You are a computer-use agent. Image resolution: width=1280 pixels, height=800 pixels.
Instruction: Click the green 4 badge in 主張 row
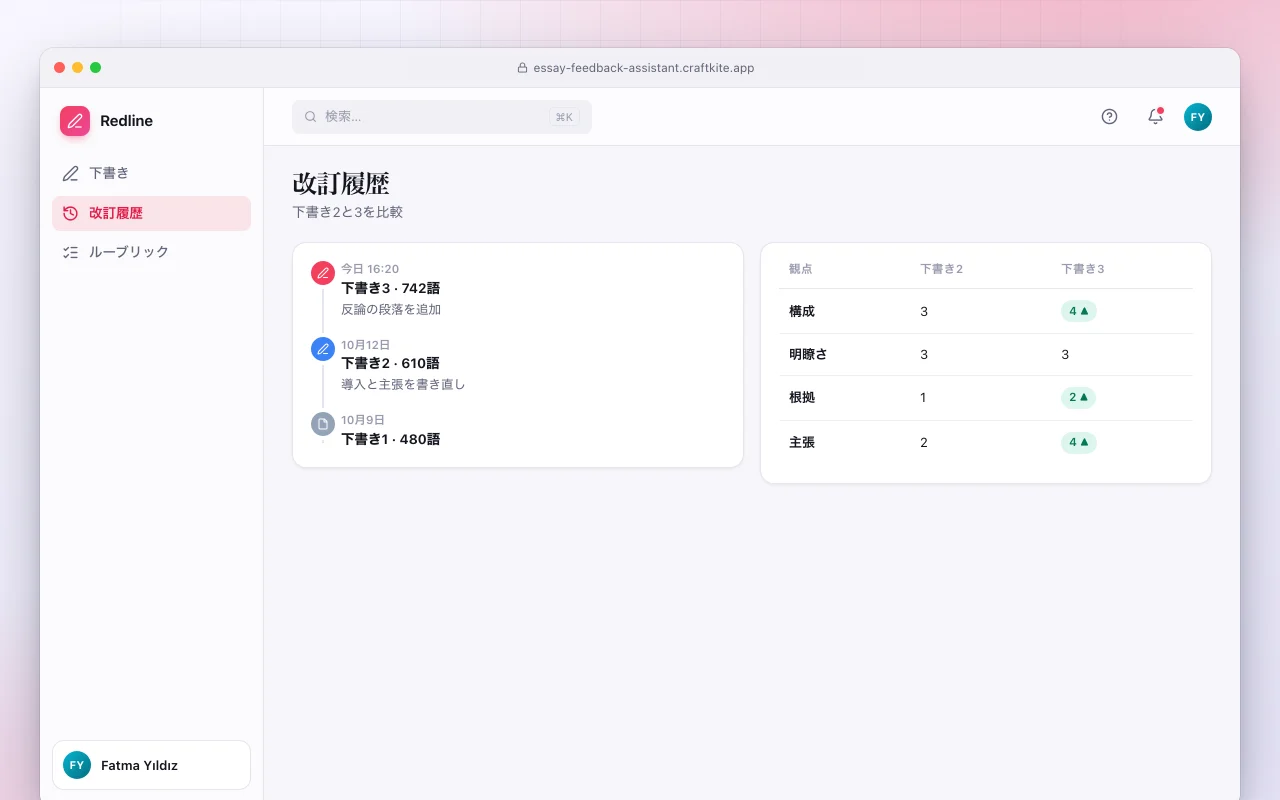click(1079, 442)
